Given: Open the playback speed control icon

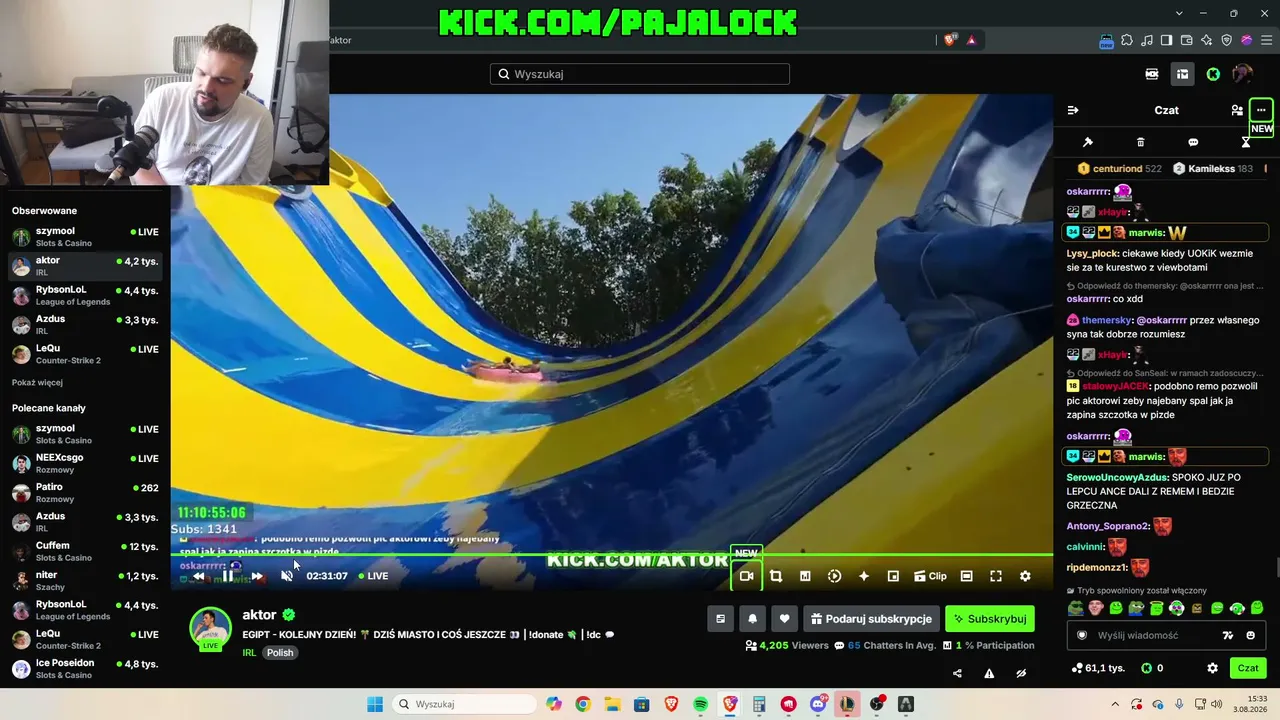Looking at the screenshot, I should pos(835,576).
